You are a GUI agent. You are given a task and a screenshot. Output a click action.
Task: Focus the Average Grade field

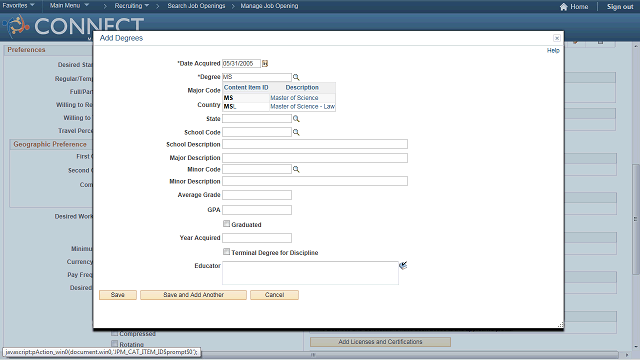(x=257, y=195)
